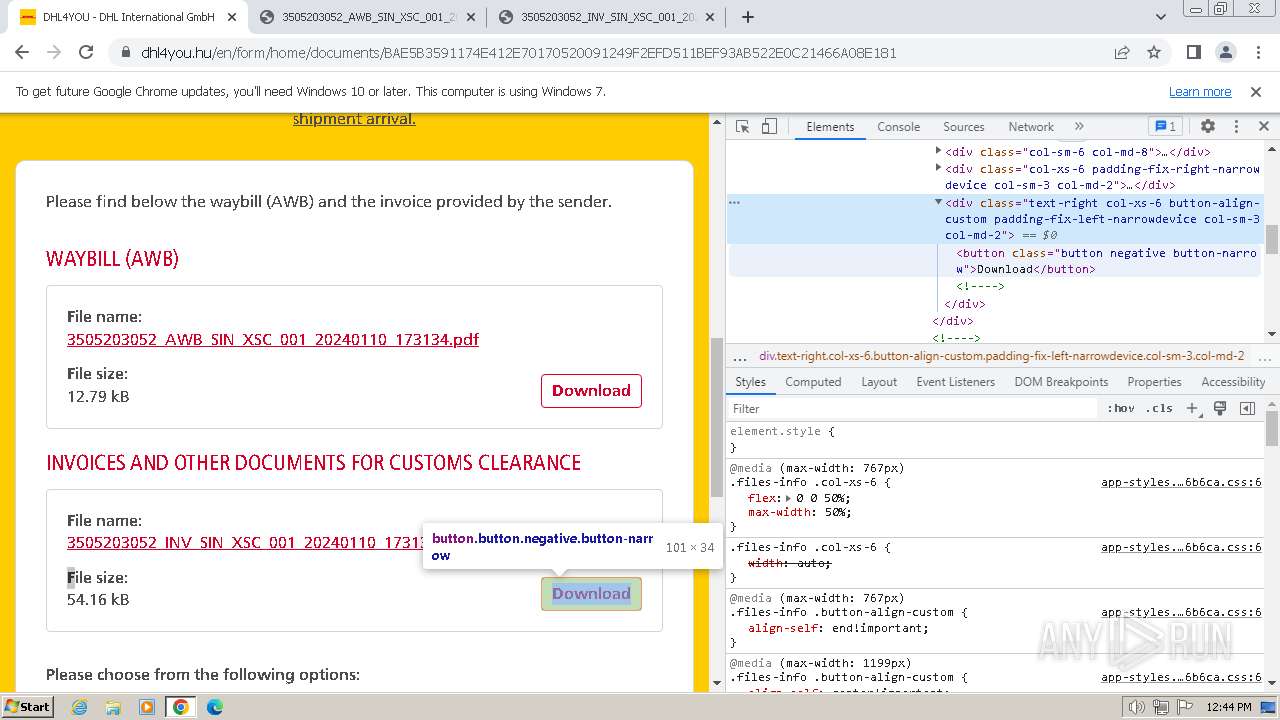Expand the padding-fix-right-narrowdevice div node
The image size is (1280, 720).
938,169
